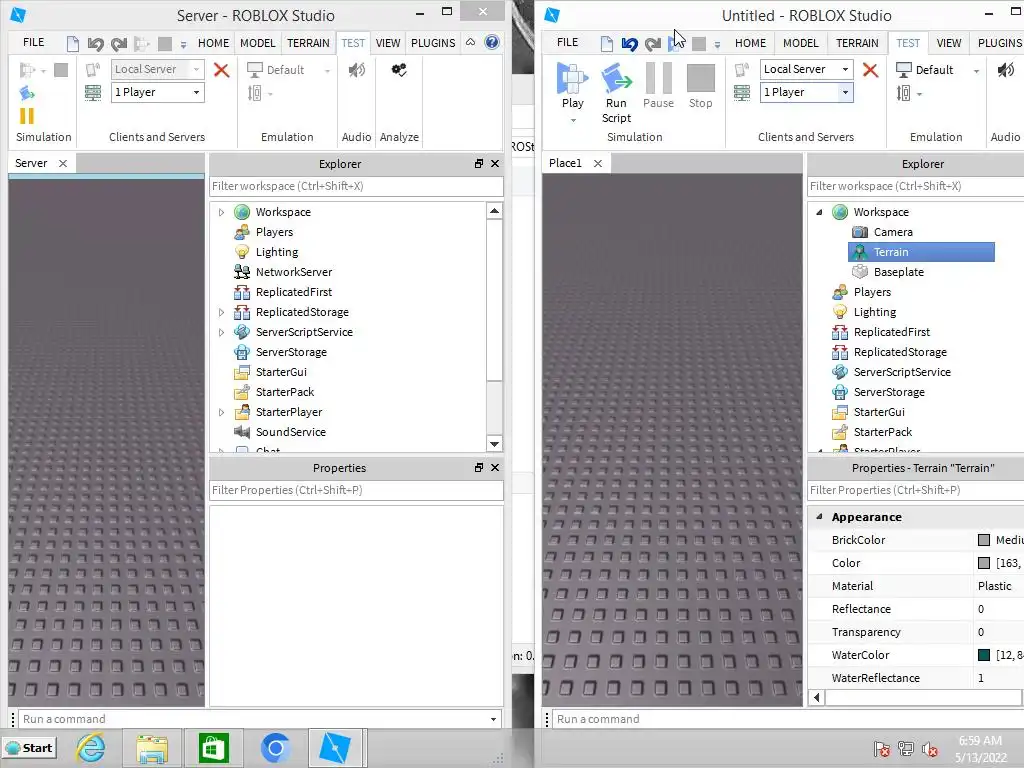The image size is (1024, 768).
Task: Click the New file icon in Server window
Action: click(72, 44)
